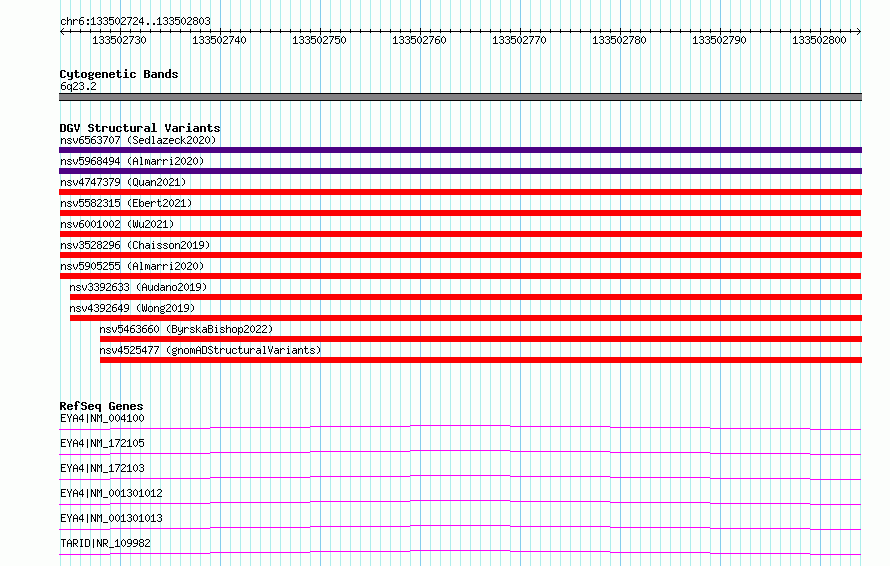Click the red bar under nsv6001002
The image size is (890, 566).
[x=460, y=234]
